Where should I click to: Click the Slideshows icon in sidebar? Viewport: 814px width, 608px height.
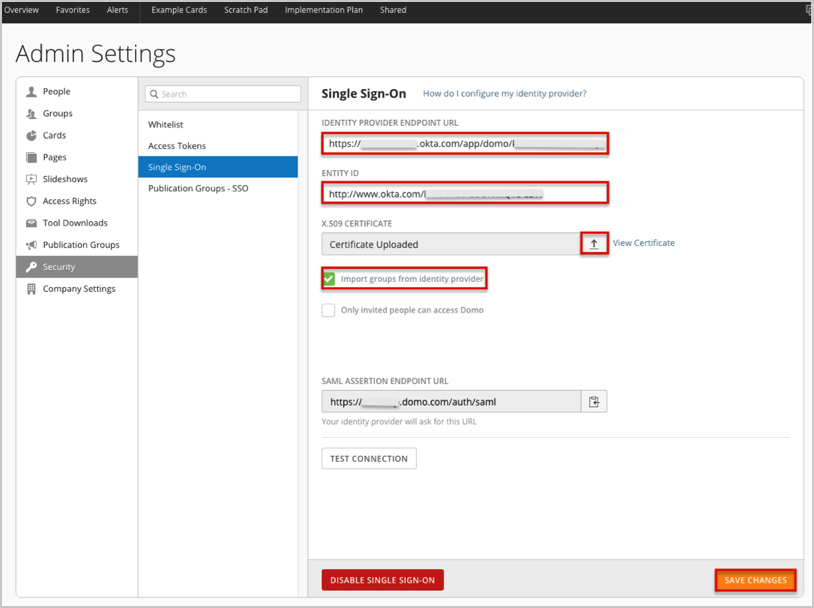coord(32,180)
